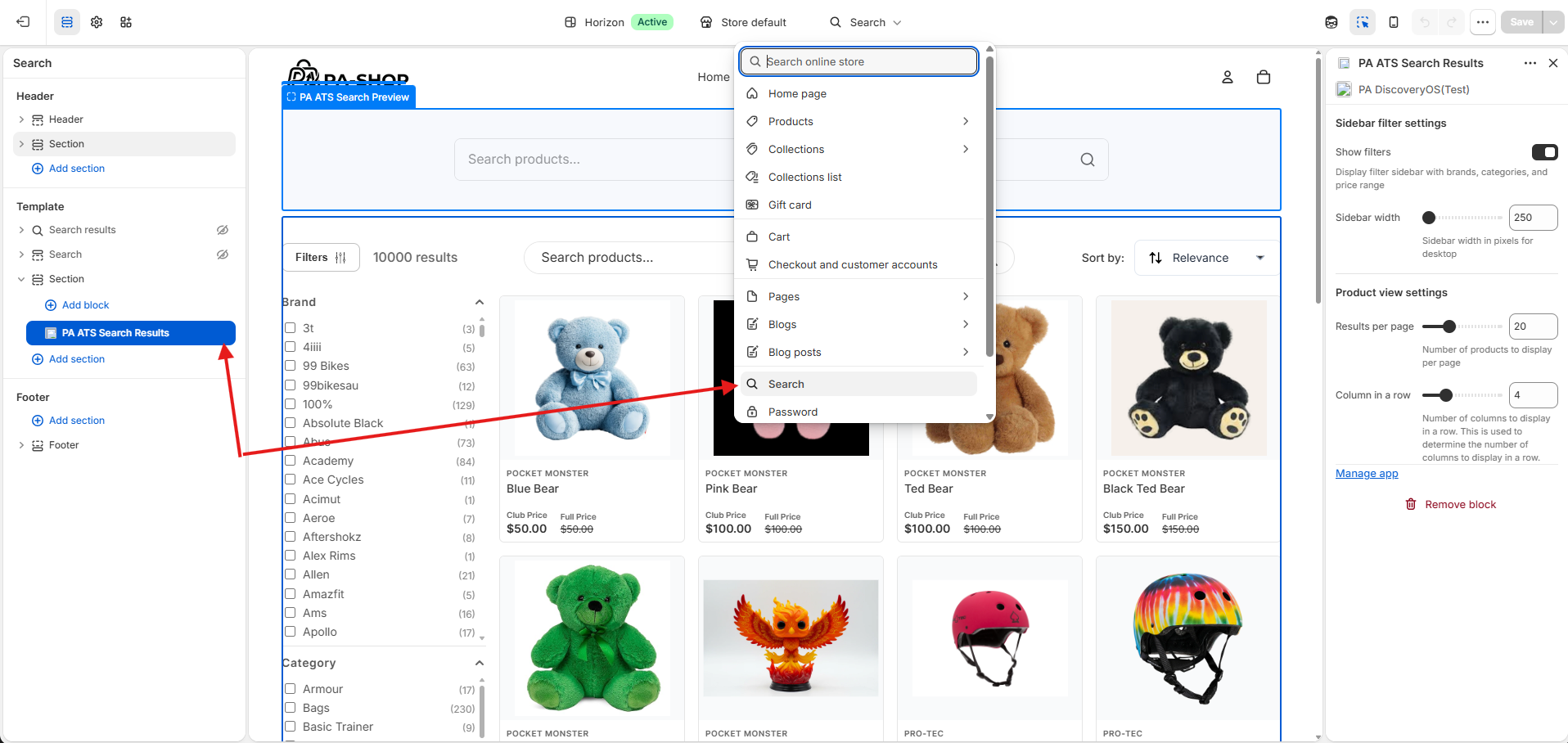This screenshot has height=743, width=1568.
Task: Open the Sort by Relevance dropdown
Action: pyautogui.click(x=1205, y=258)
